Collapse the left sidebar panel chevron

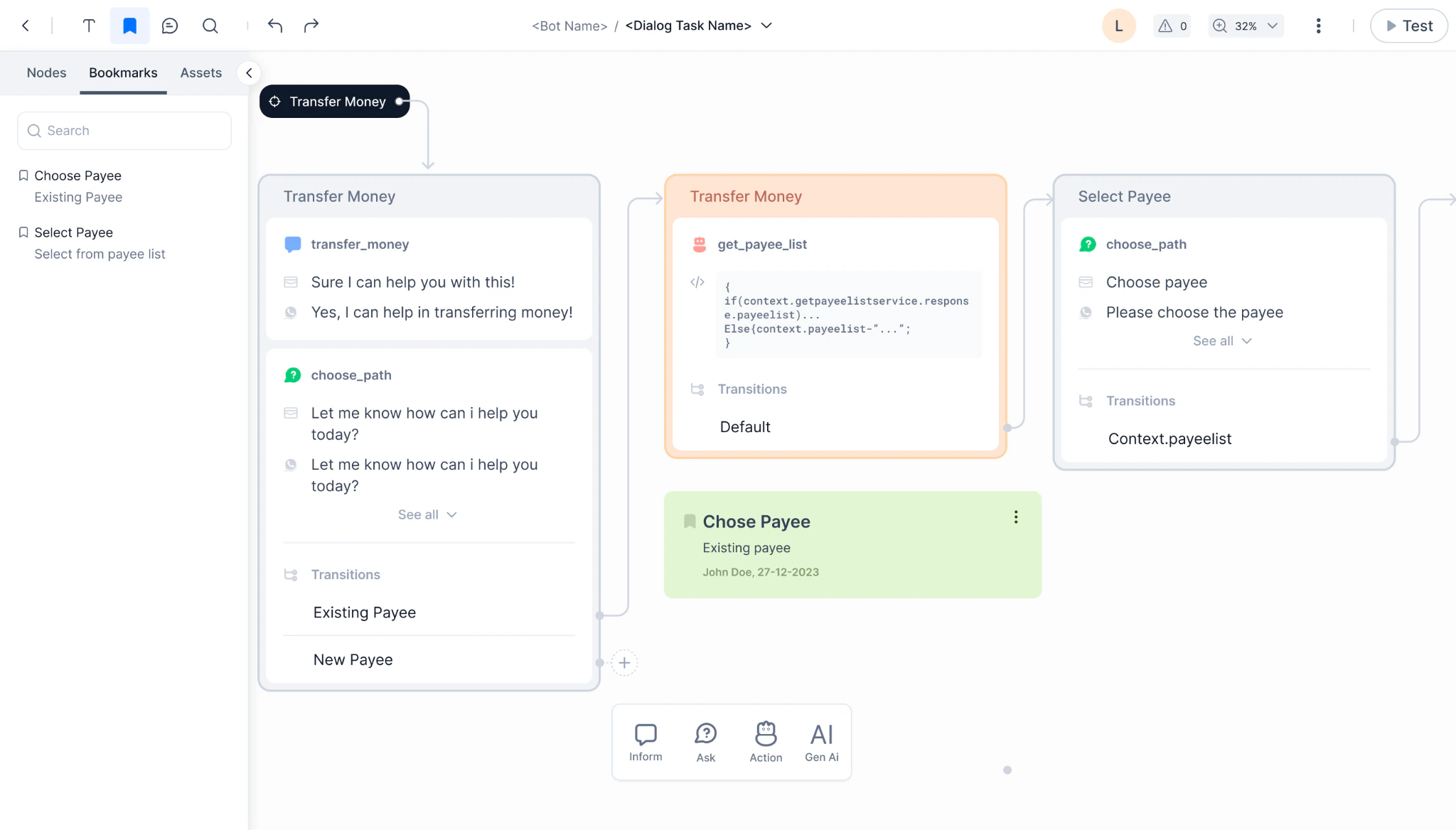coord(249,73)
